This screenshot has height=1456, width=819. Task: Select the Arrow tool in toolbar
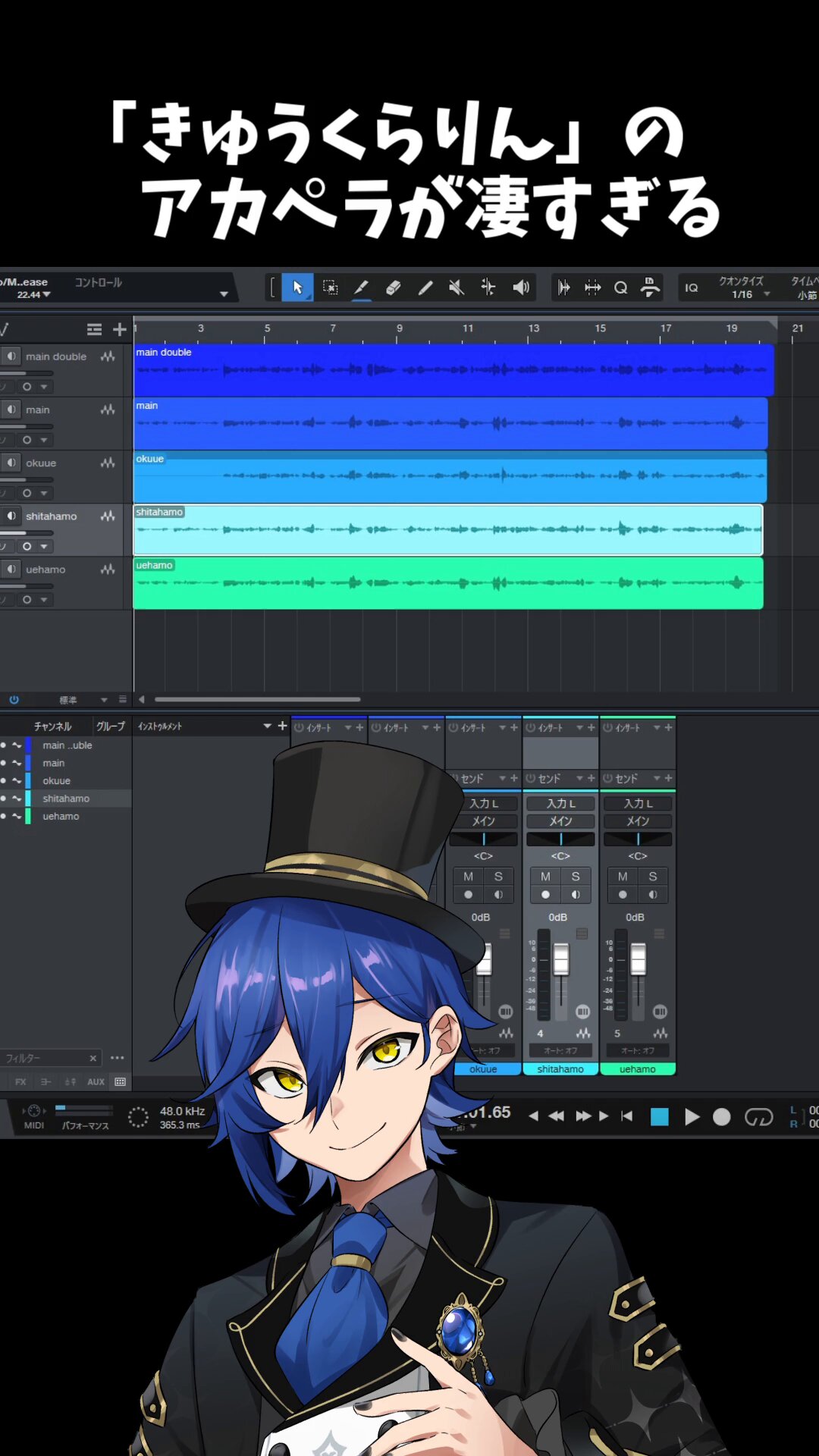[x=297, y=287]
